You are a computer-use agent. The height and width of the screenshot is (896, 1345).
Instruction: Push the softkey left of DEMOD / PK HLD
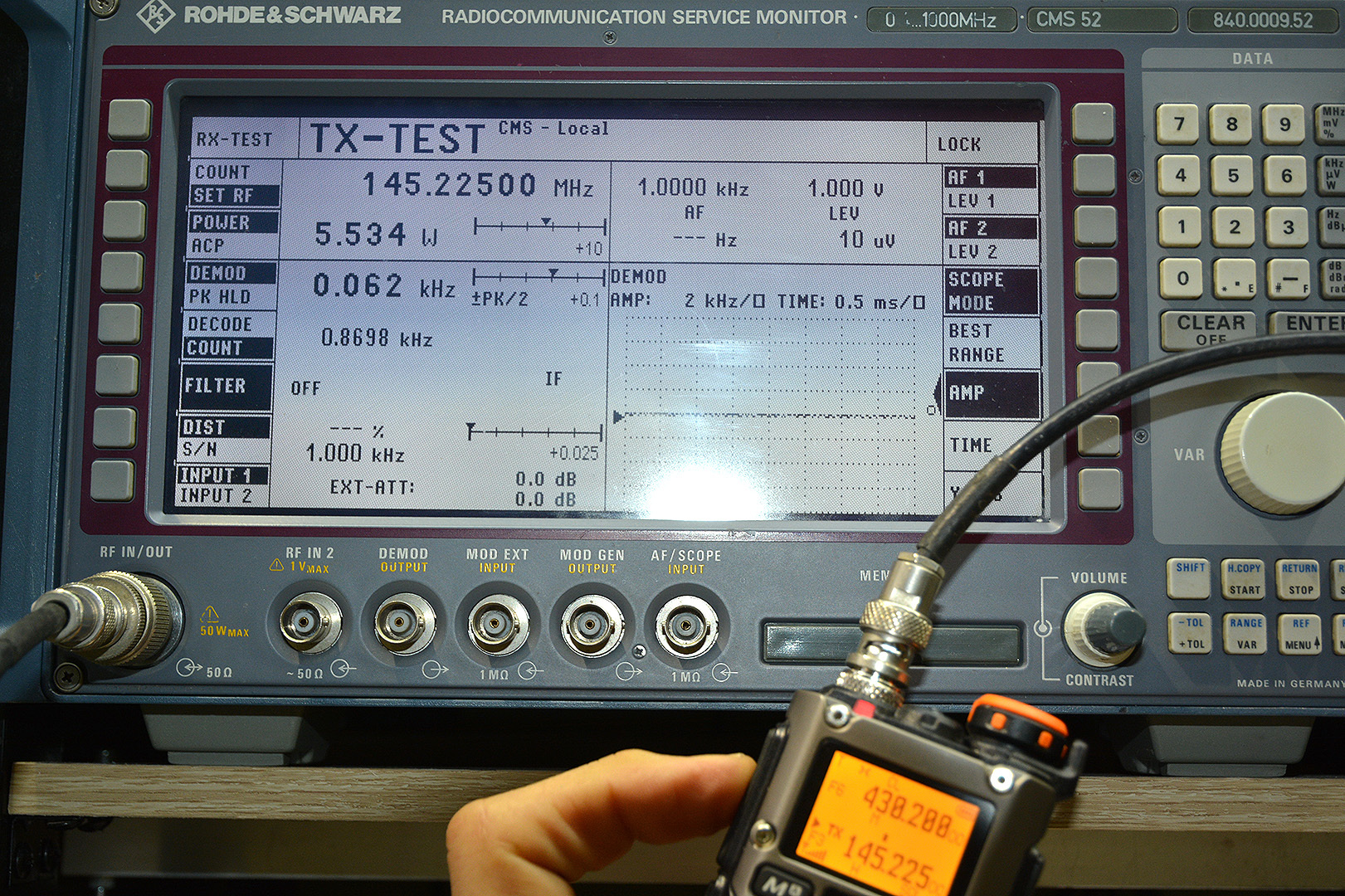point(123,272)
